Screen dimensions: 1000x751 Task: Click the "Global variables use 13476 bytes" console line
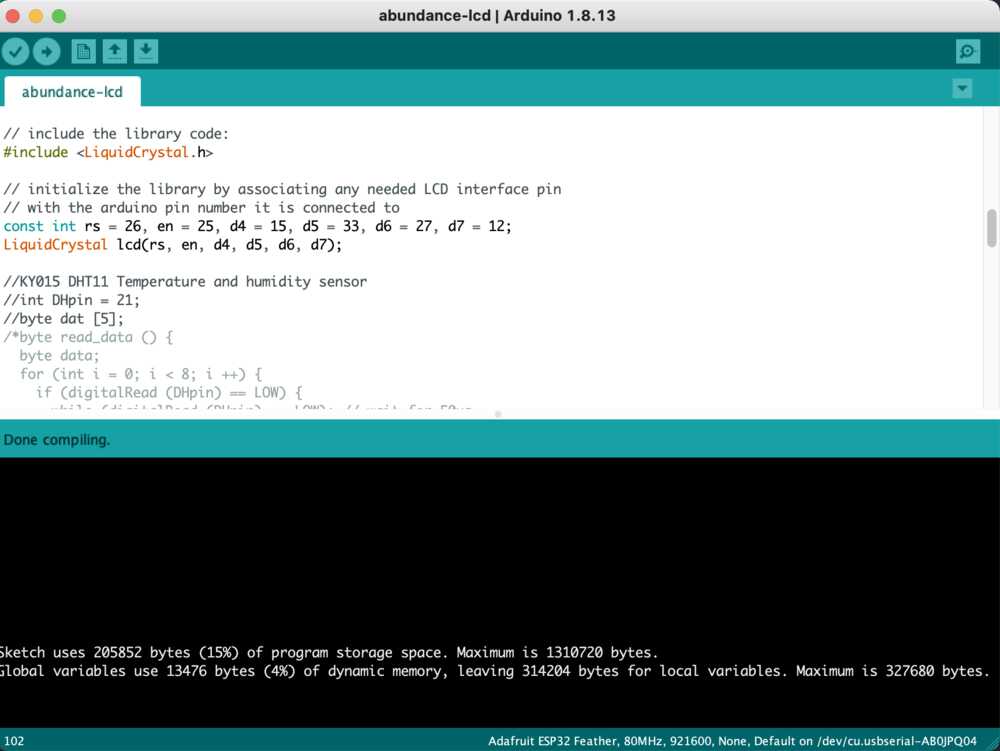[495, 671]
